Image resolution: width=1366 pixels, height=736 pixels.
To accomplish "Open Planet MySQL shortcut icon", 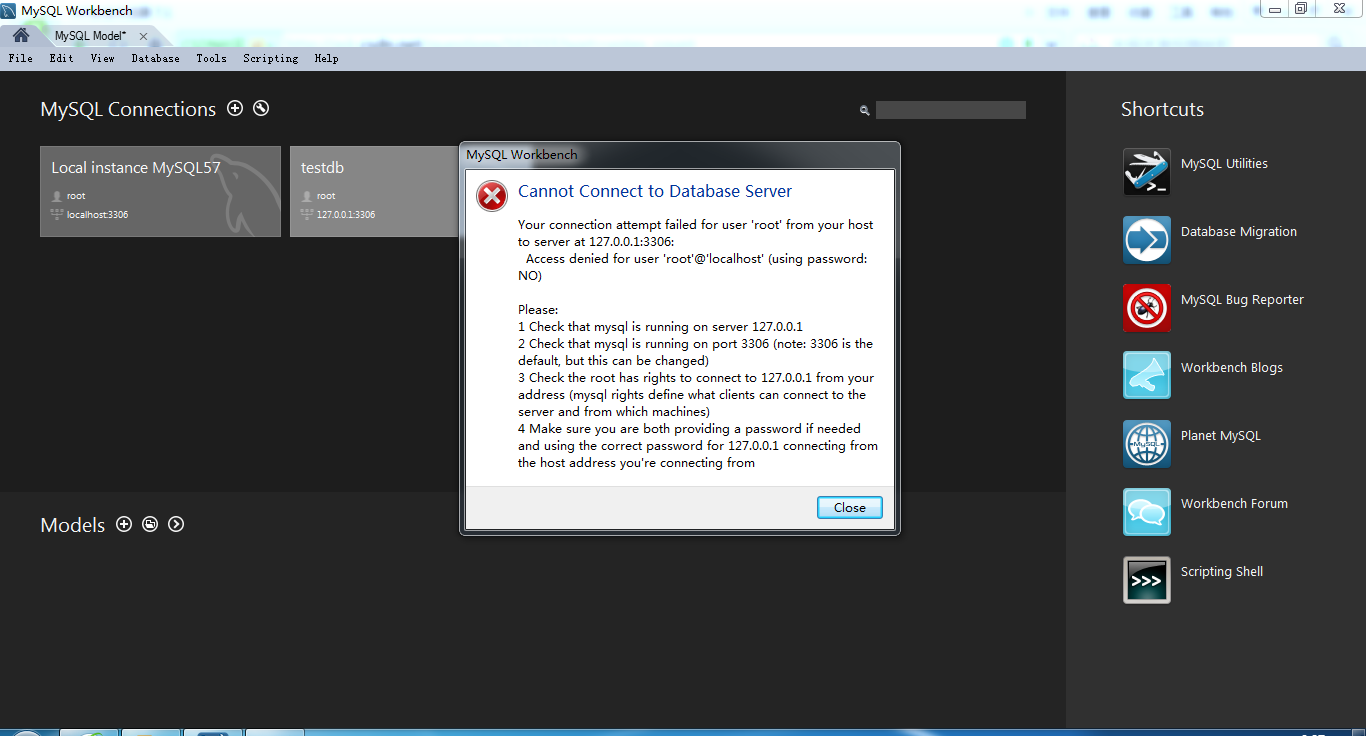I will tap(1146, 444).
